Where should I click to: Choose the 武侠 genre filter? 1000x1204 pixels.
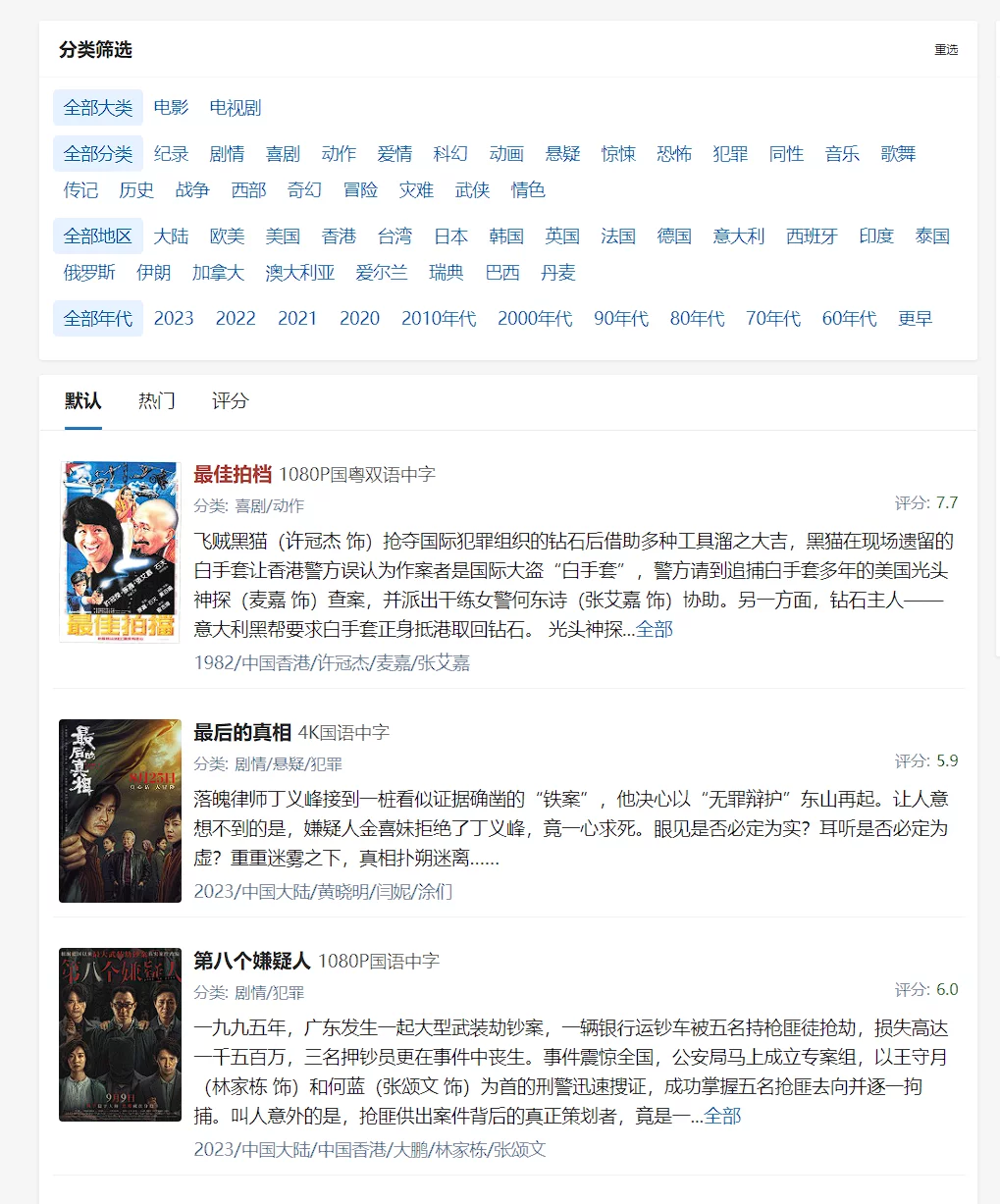coord(472,190)
